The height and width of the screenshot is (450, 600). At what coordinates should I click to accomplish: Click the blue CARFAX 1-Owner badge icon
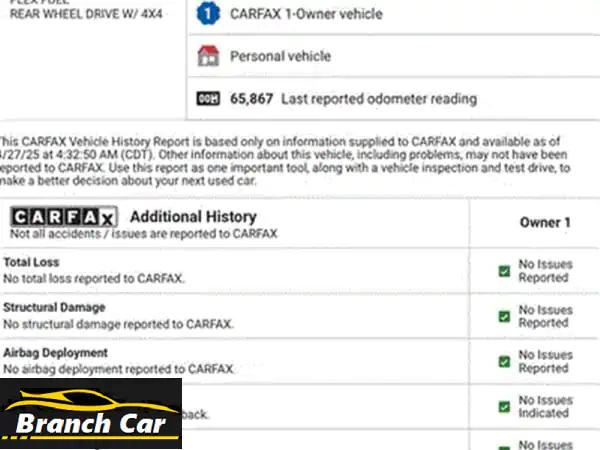[x=208, y=14]
